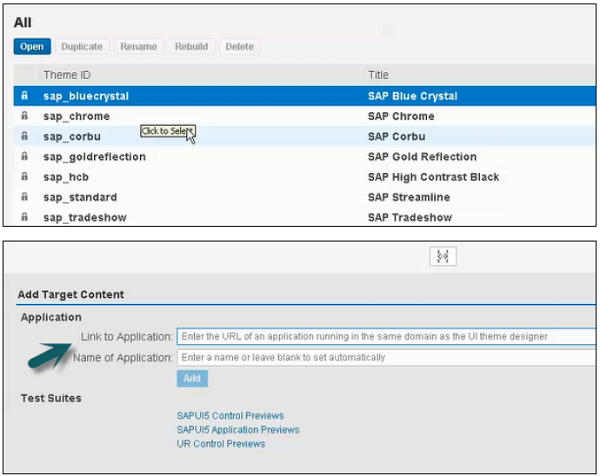Select the SAP Gold Reflection theme row
The height and width of the screenshot is (476, 600).
tap(300, 157)
